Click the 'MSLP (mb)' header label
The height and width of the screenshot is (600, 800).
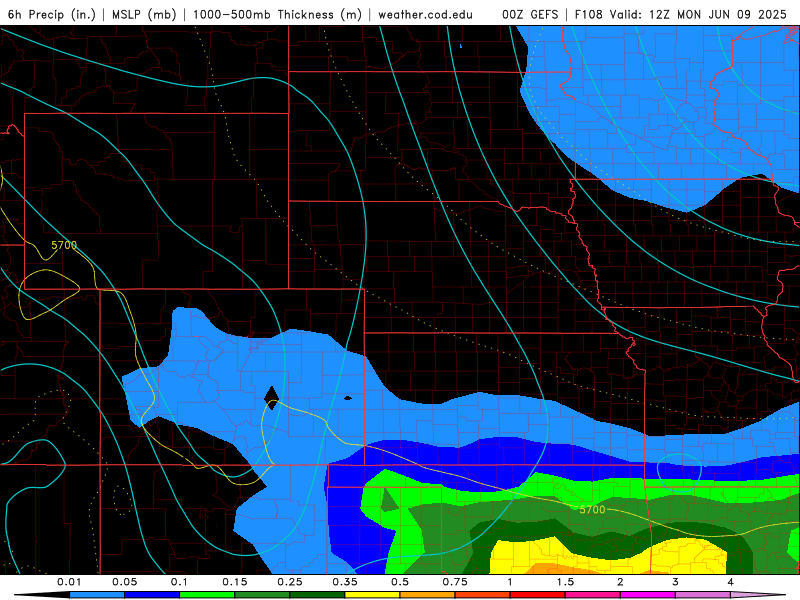tap(144, 14)
